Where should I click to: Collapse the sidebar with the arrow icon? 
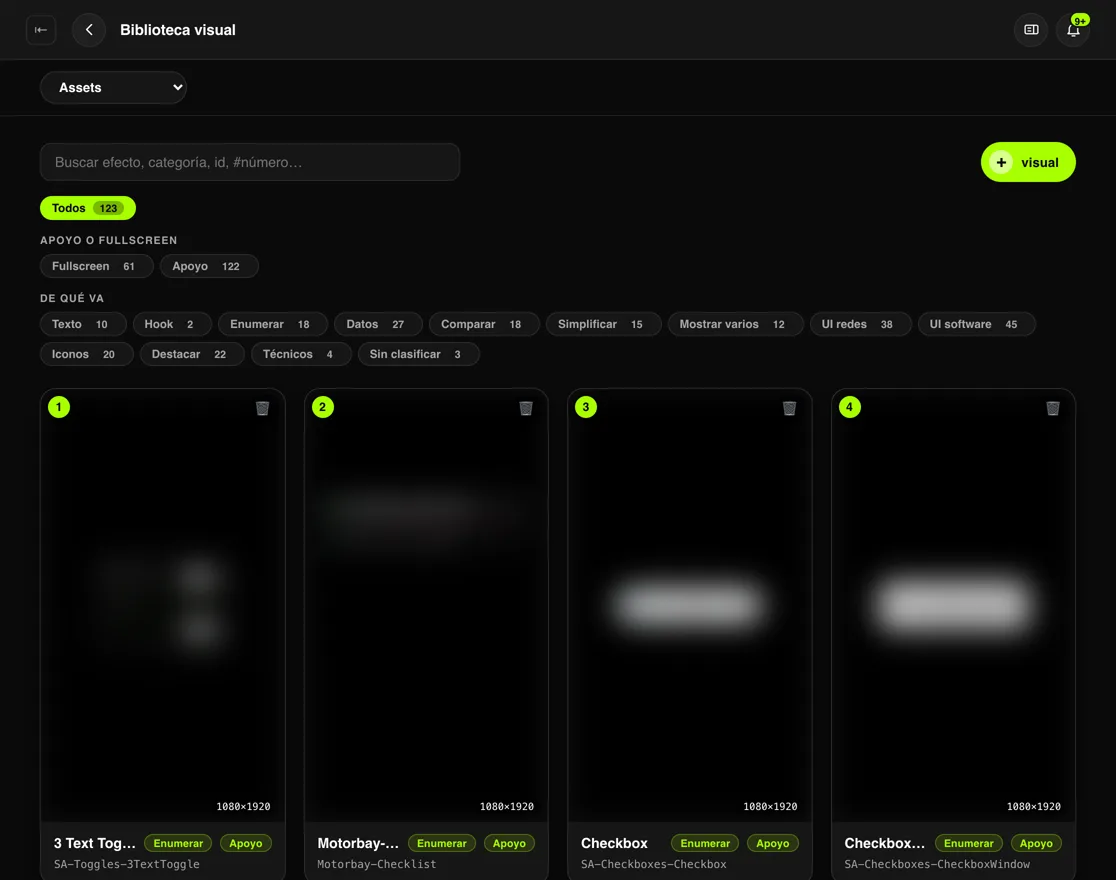tap(41, 30)
